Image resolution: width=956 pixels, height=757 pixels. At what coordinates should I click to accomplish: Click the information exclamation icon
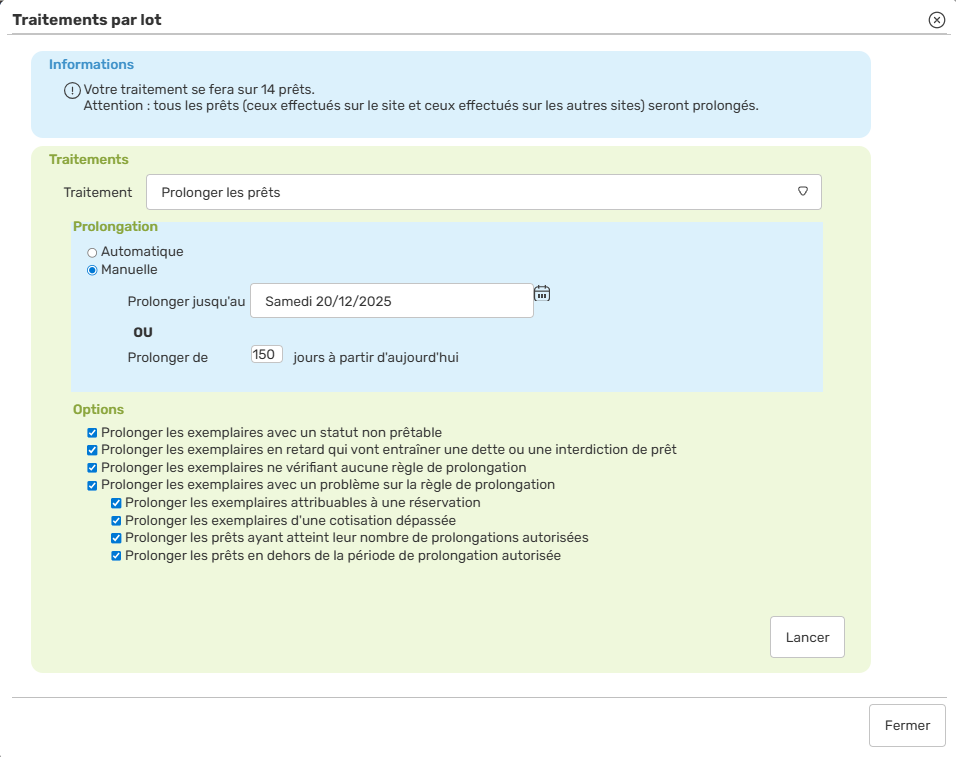[x=72, y=90]
